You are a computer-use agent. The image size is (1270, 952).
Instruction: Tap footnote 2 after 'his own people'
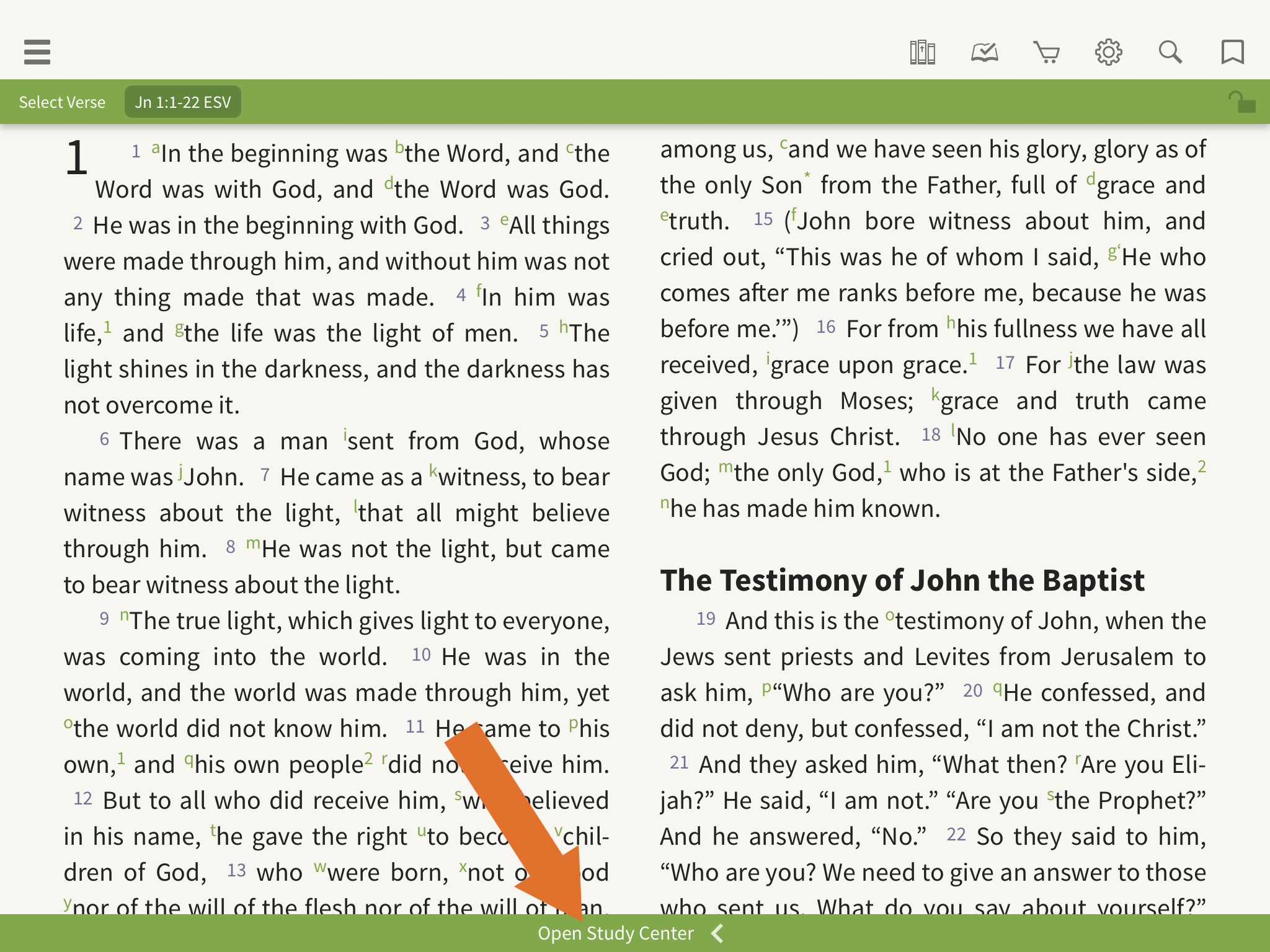point(368,758)
